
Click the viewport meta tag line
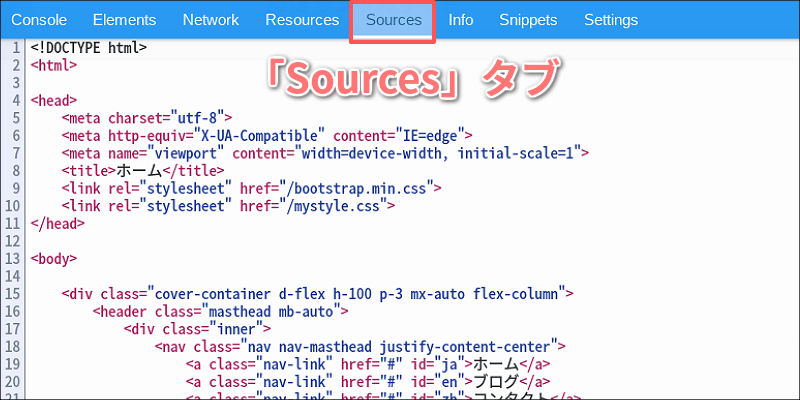[326, 153]
